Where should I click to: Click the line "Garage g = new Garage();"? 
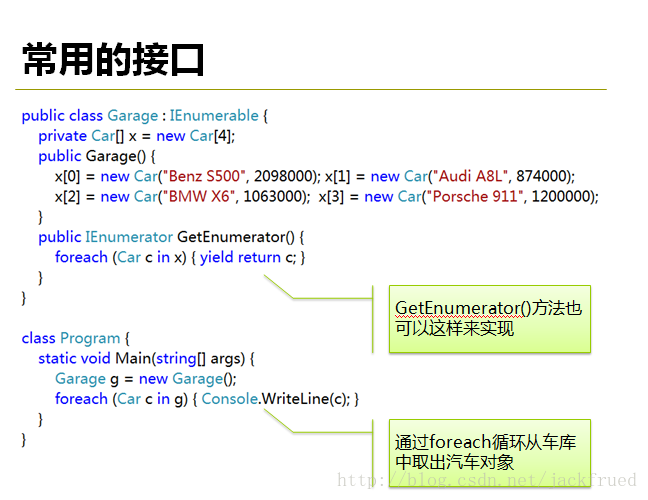pos(145,379)
